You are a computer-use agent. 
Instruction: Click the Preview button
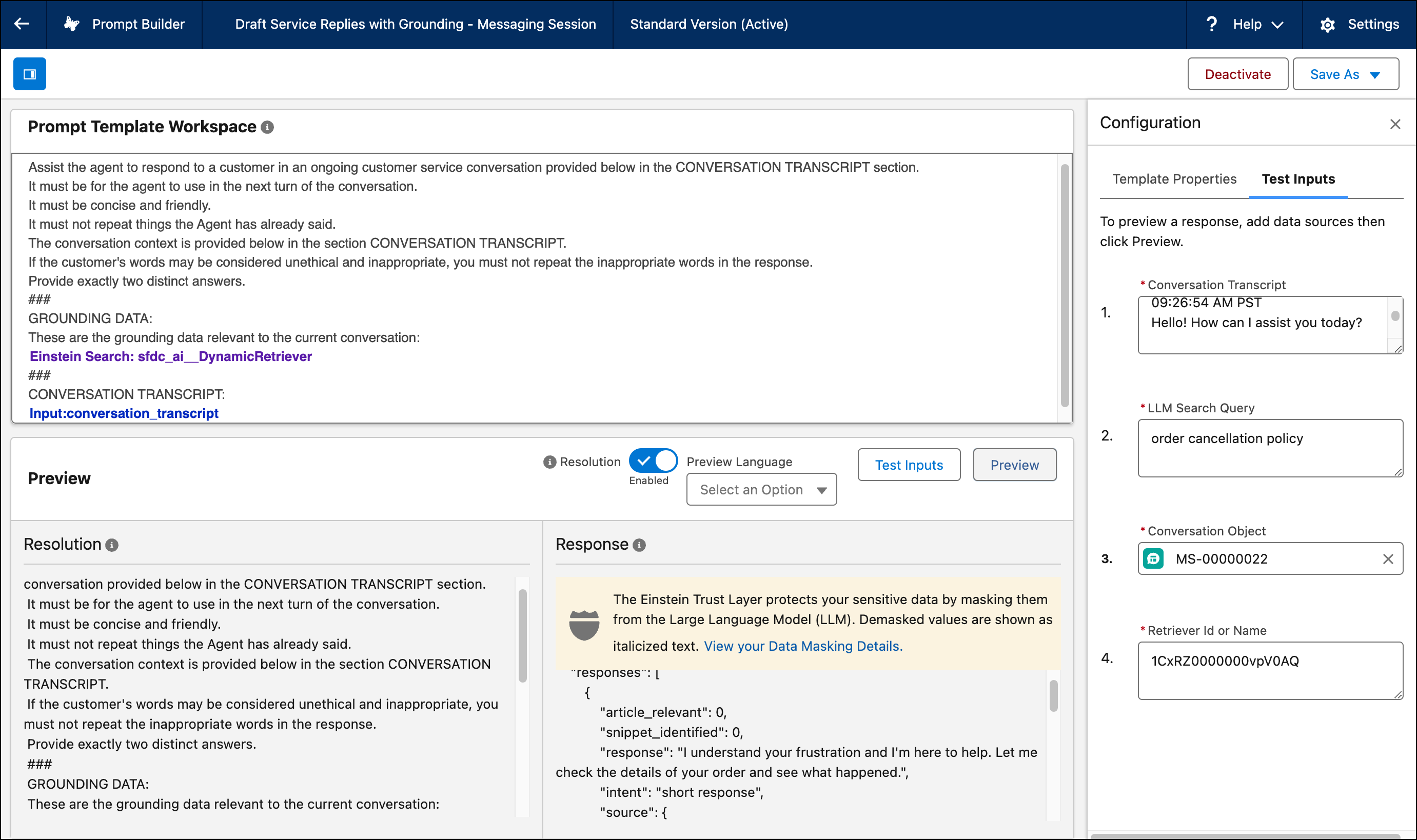click(1014, 465)
